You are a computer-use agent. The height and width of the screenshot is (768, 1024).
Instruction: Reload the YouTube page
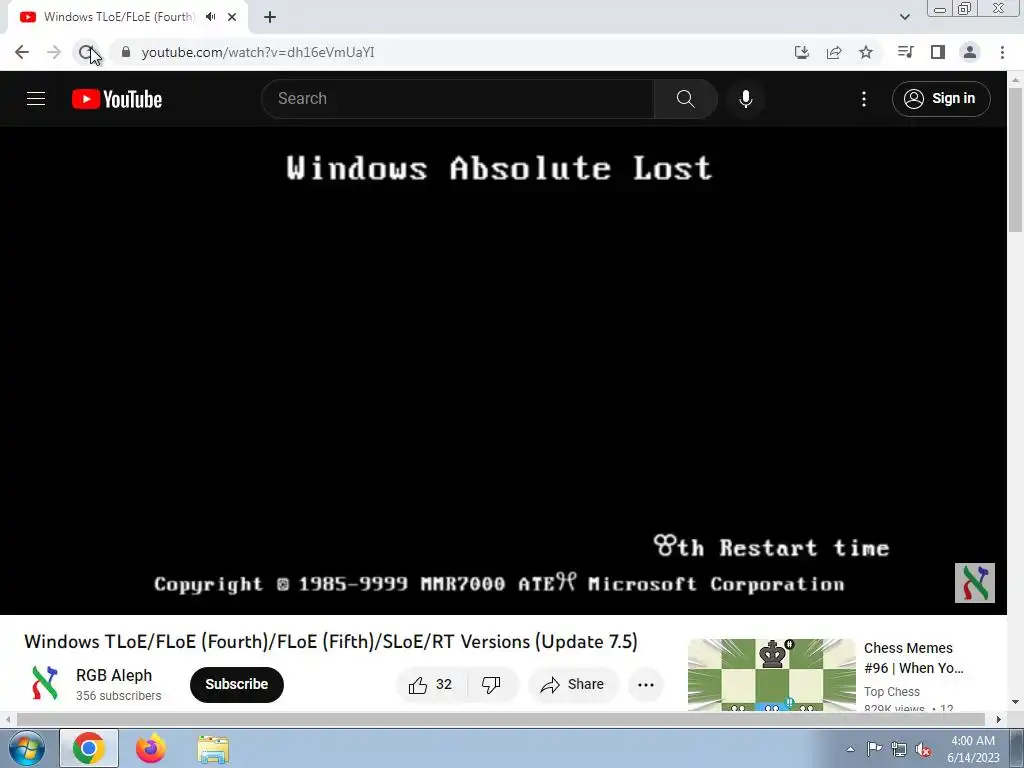pyautogui.click(x=86, y=52)
